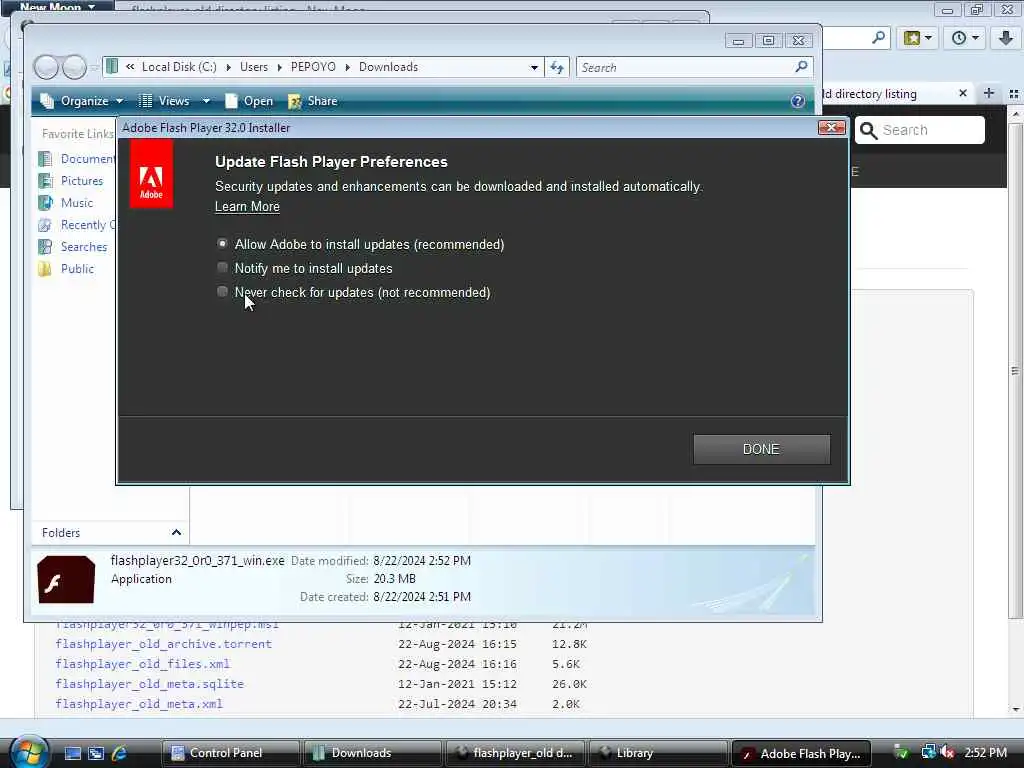Select Users in the address breadcrumb
1024x768 pixels.
[253, 67]
